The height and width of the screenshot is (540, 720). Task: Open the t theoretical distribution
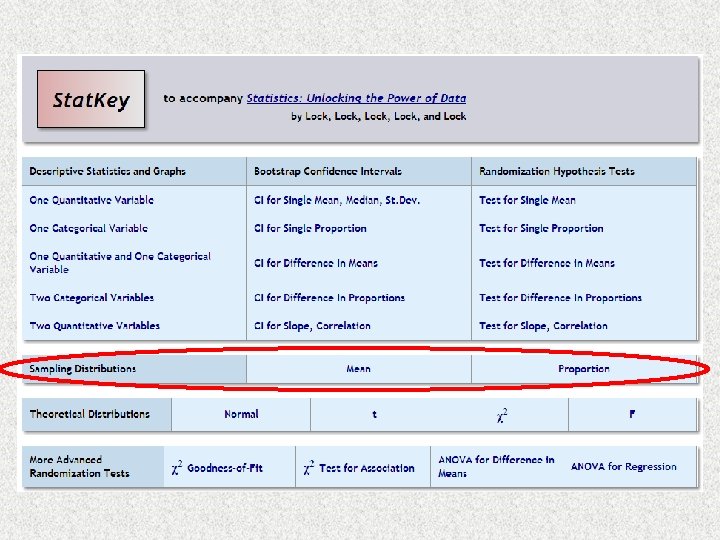click(x=374, y=414)
